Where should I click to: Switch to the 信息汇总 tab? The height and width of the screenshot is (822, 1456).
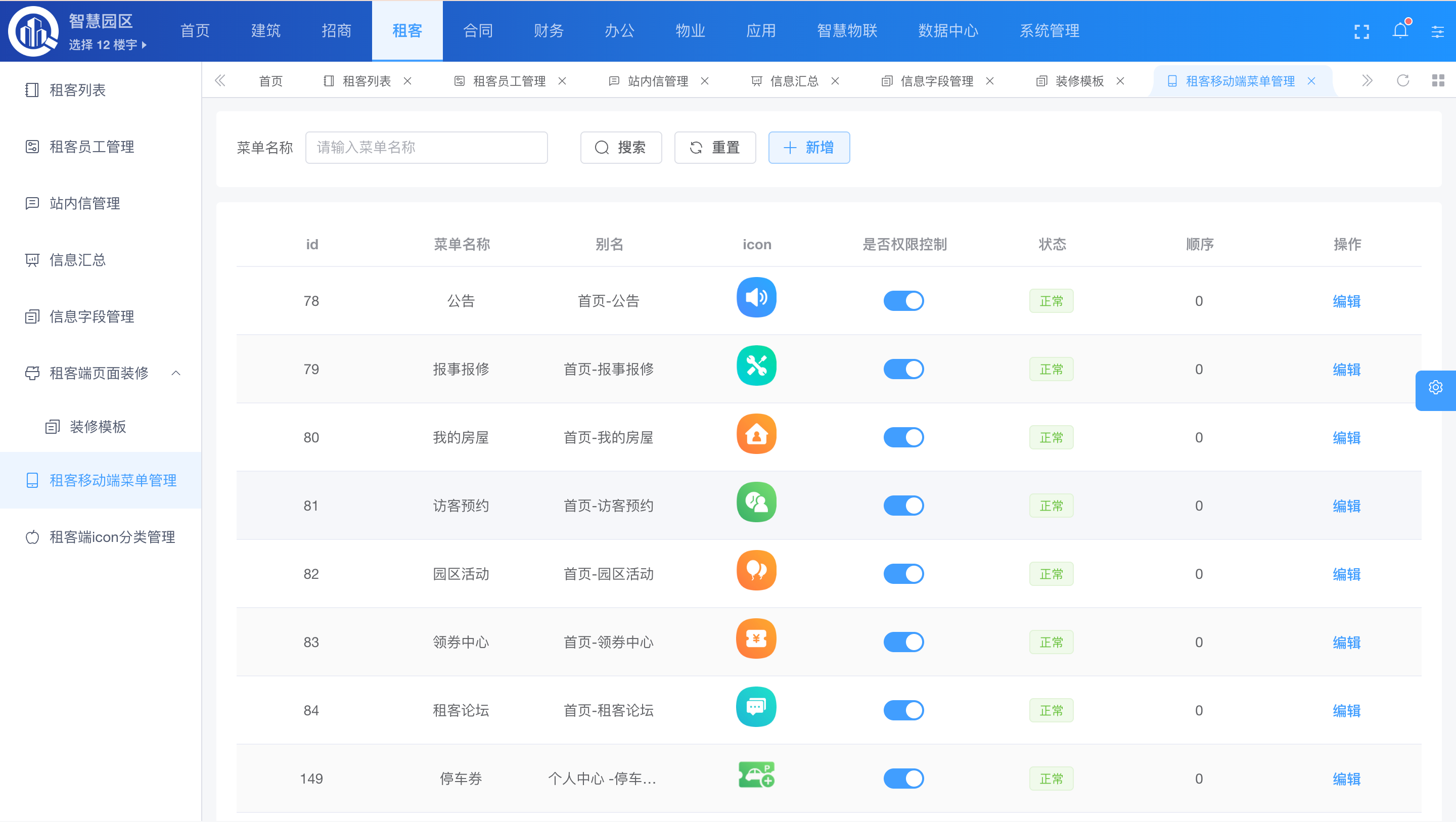[x=794, y=81]
